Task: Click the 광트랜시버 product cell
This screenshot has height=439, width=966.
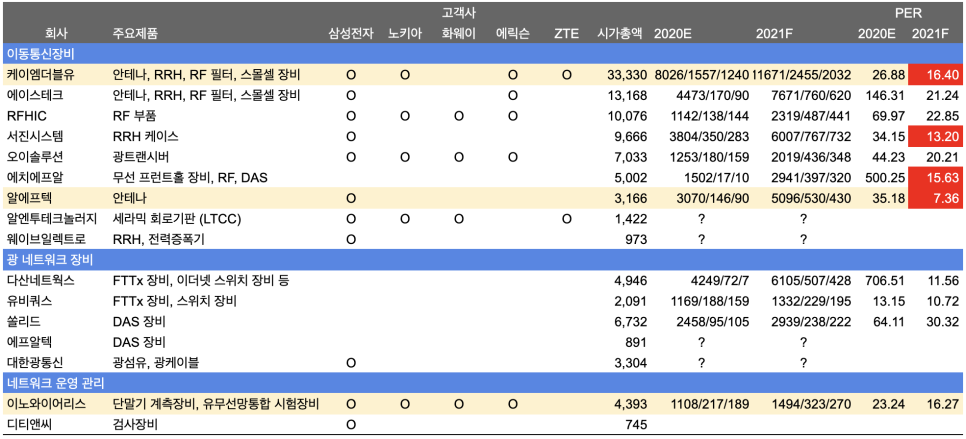Action: click(x=140, y=158)
